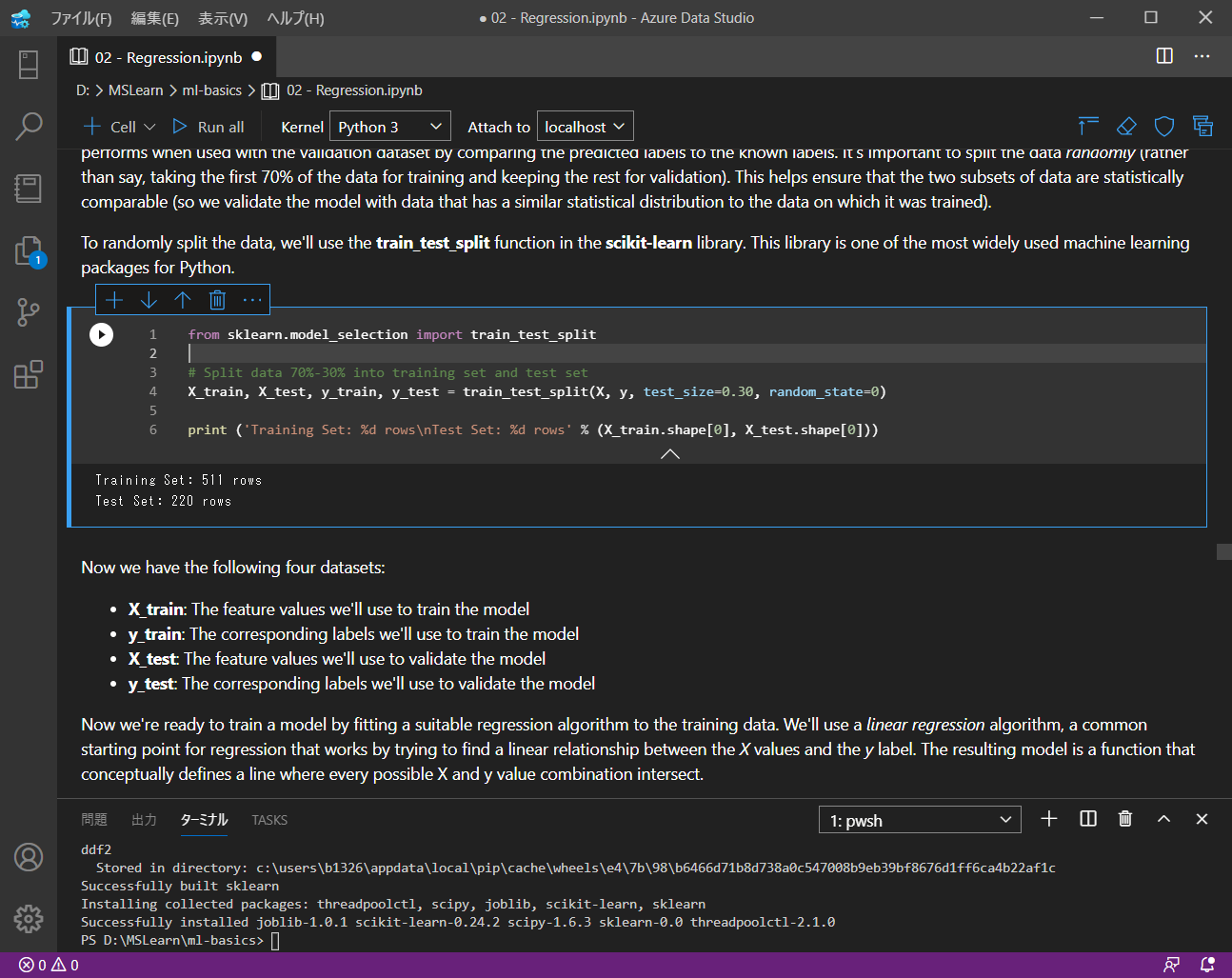Image resolution: width=1232 pixels, height=978 pixels.
Task: Collapse the code cell output chevron
Action: point(670,454)
